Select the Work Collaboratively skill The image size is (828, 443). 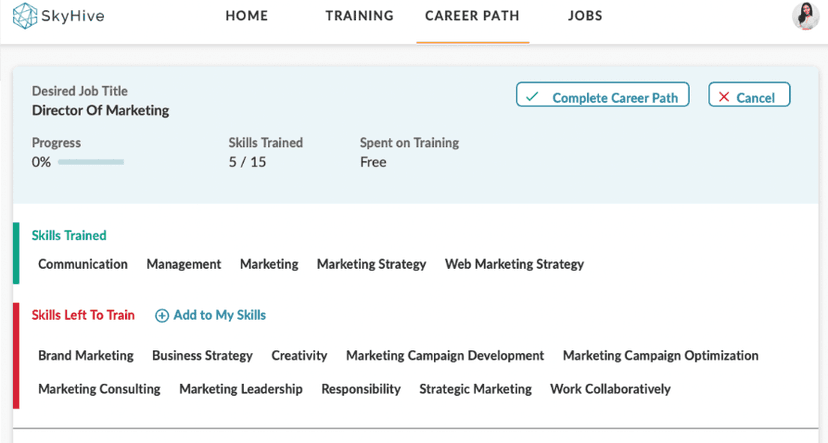(610, 389)
